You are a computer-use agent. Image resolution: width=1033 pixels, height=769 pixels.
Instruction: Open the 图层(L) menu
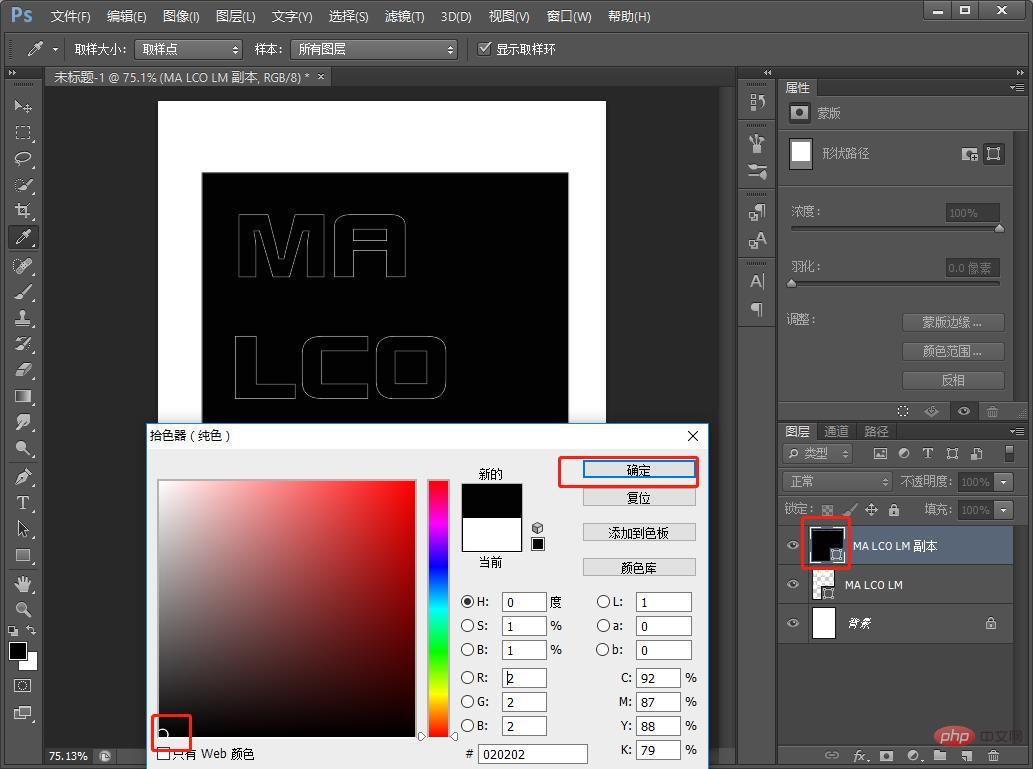click(235, 16)
